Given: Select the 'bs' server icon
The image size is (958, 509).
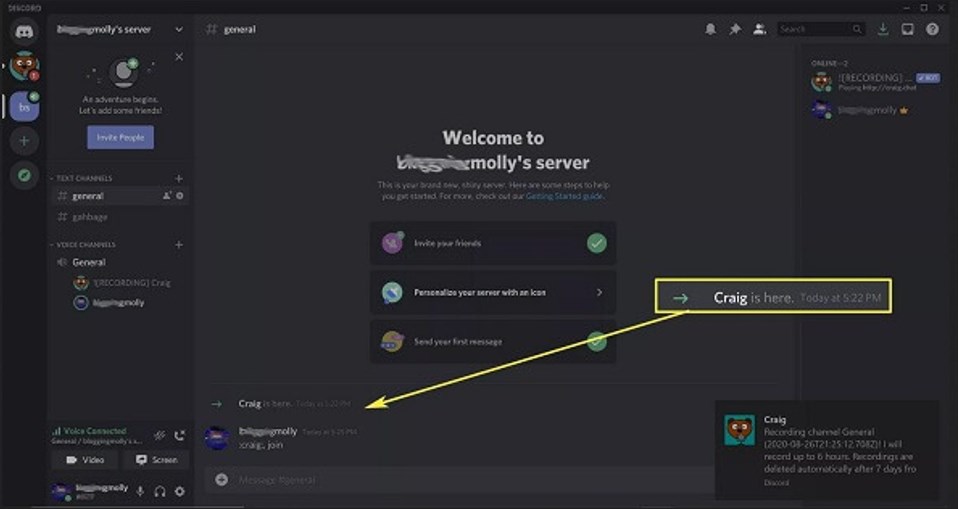Looking at the screenshot, I should point(24,108).
